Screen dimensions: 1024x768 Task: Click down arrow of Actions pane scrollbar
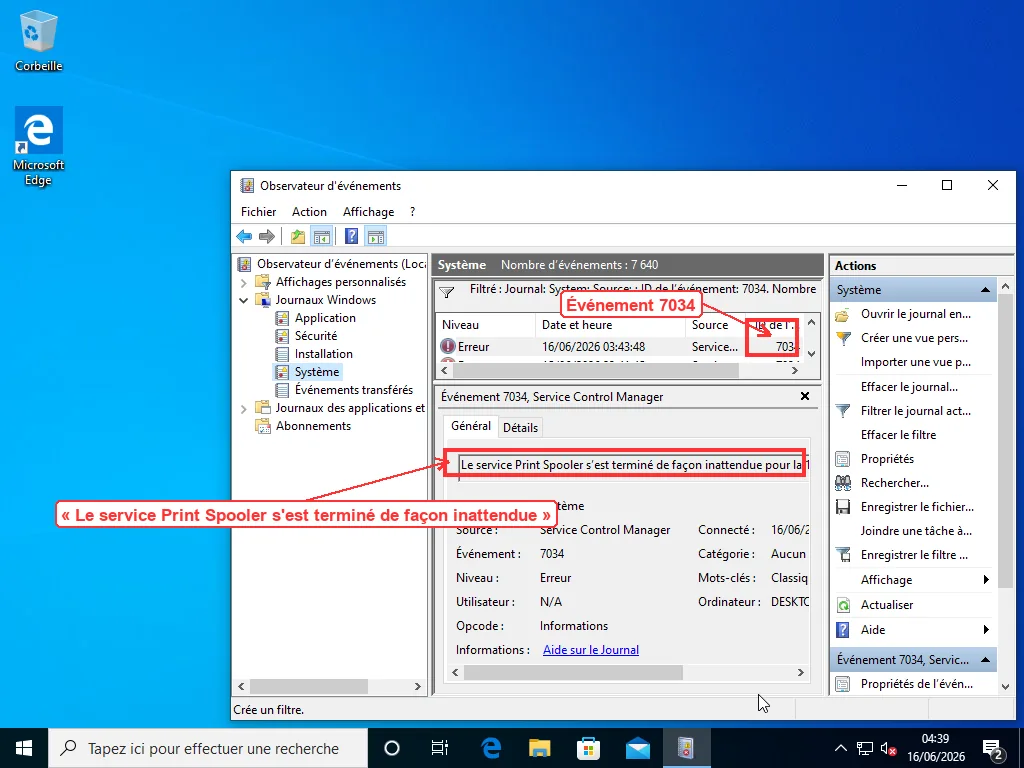(1006, 687)
